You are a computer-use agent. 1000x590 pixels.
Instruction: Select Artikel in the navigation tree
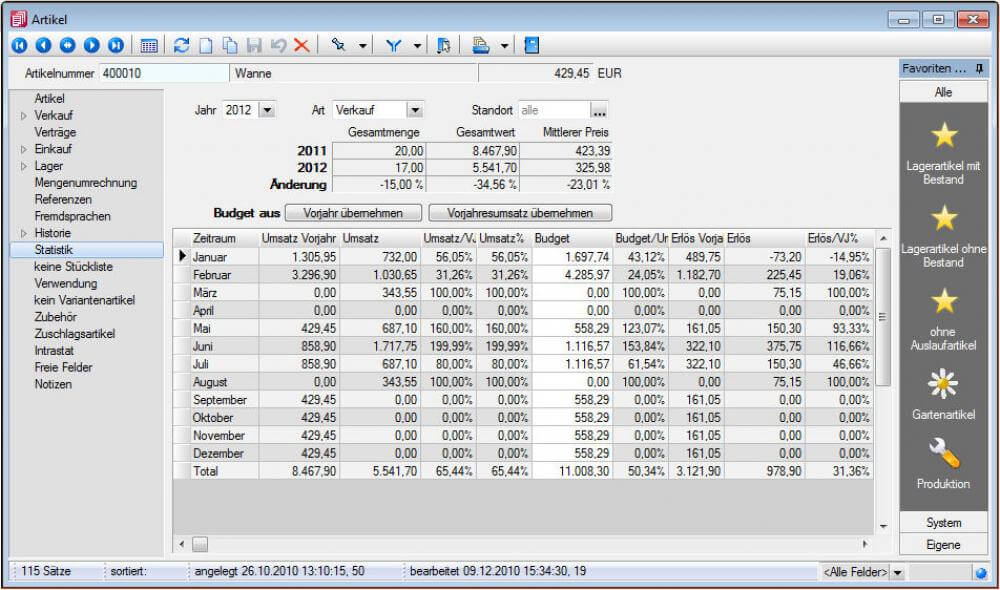click(49, 99)
